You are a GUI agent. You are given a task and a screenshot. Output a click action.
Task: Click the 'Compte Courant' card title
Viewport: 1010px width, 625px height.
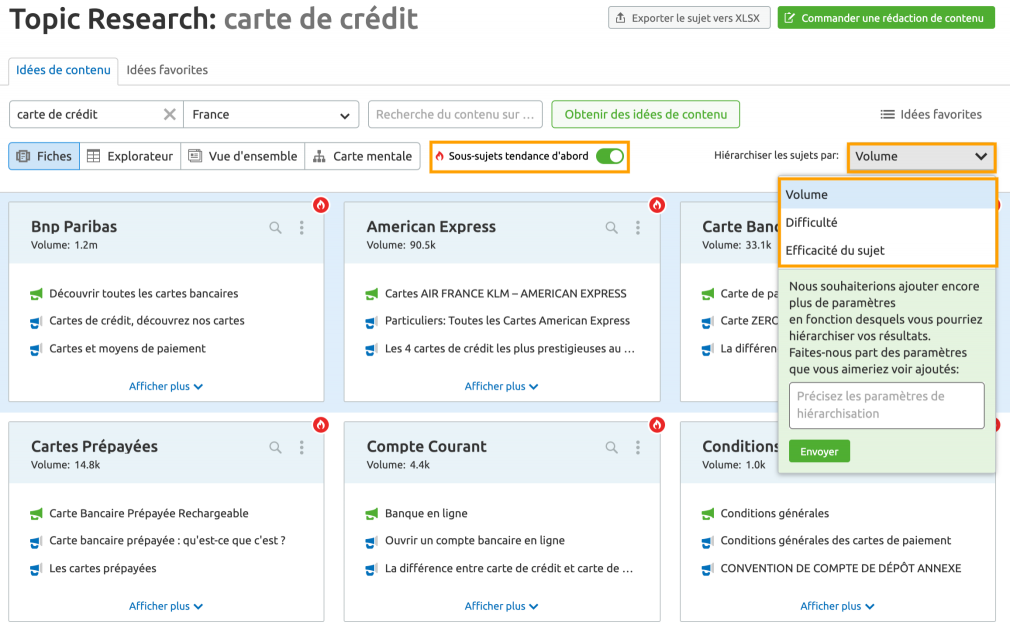pos(426,447)
